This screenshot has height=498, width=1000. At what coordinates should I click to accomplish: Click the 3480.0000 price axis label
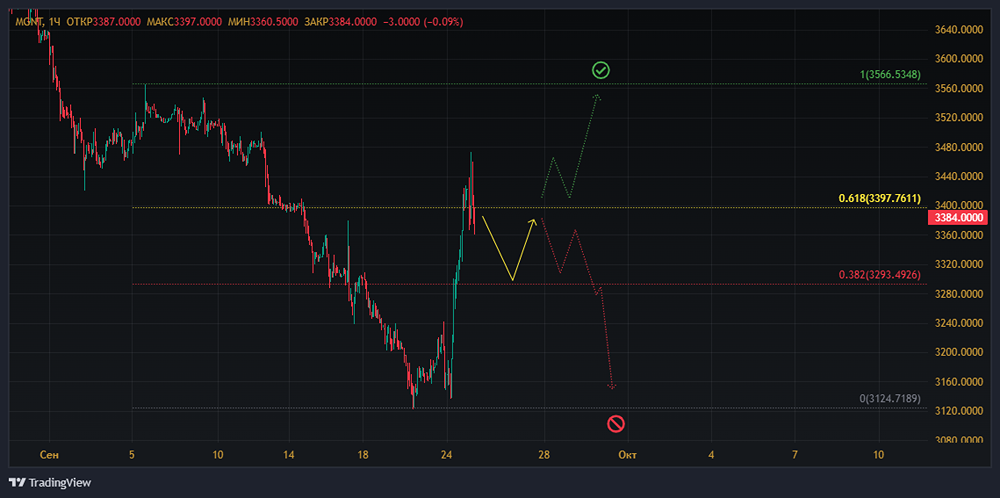957,147
